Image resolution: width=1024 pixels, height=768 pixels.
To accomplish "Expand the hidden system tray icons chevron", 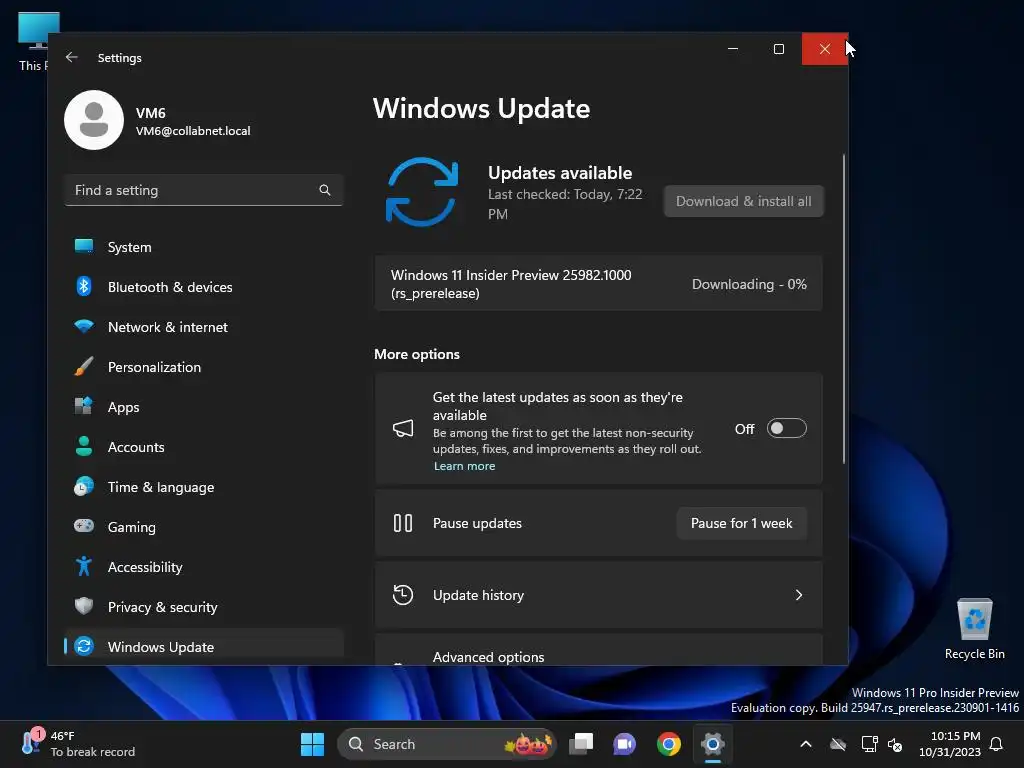I will (806, 744).
